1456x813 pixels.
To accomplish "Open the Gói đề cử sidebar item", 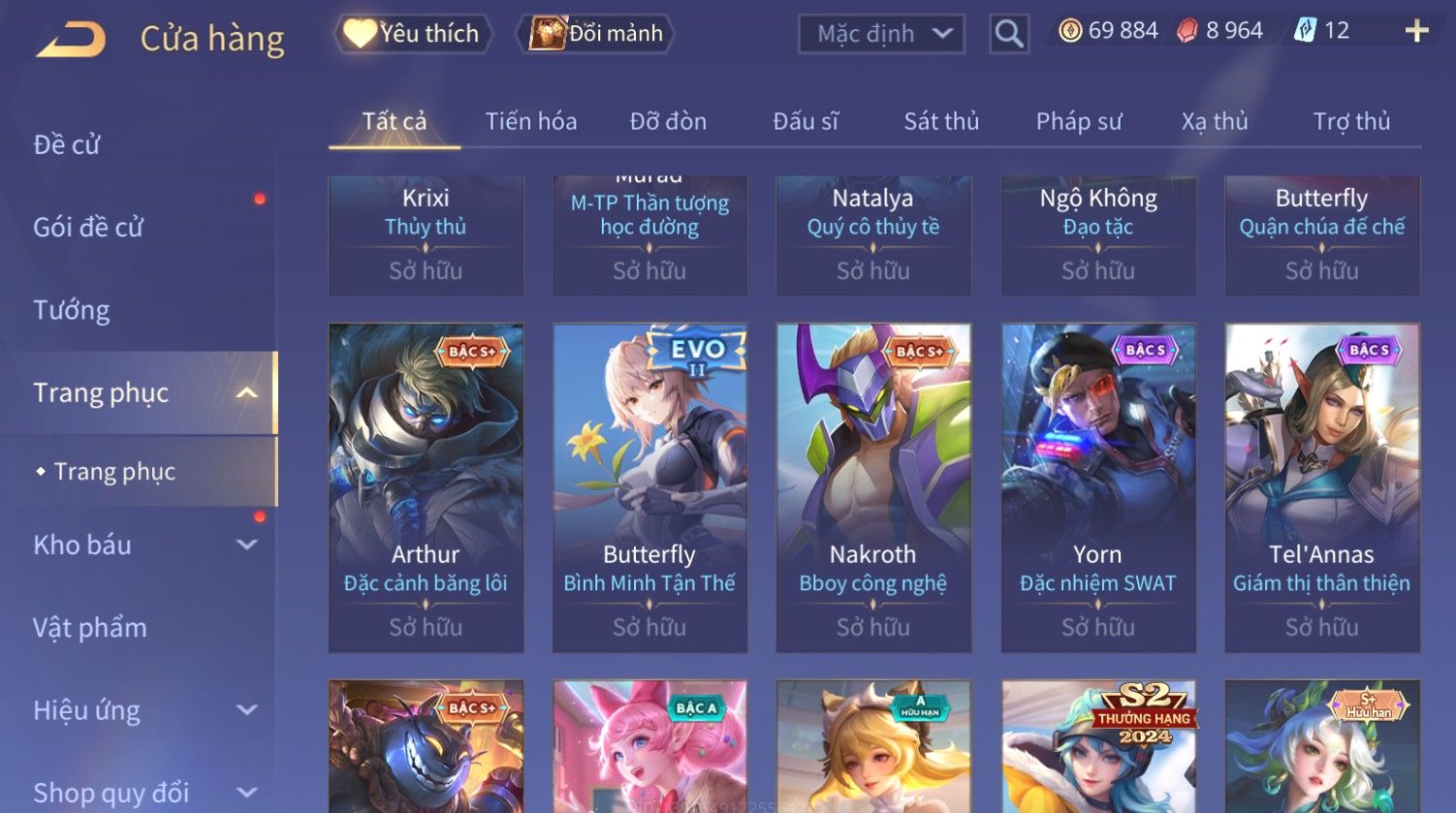I will [88, 227].
